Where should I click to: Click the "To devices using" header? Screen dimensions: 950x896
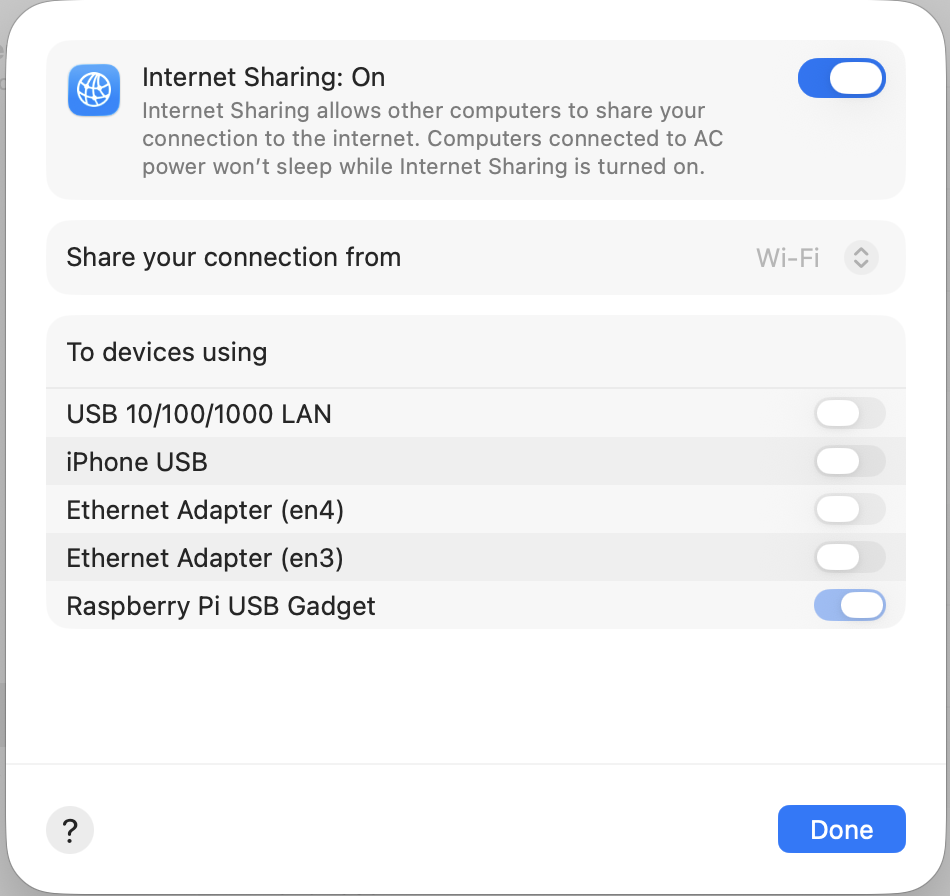pyautogui.click(x=167, y=352)
